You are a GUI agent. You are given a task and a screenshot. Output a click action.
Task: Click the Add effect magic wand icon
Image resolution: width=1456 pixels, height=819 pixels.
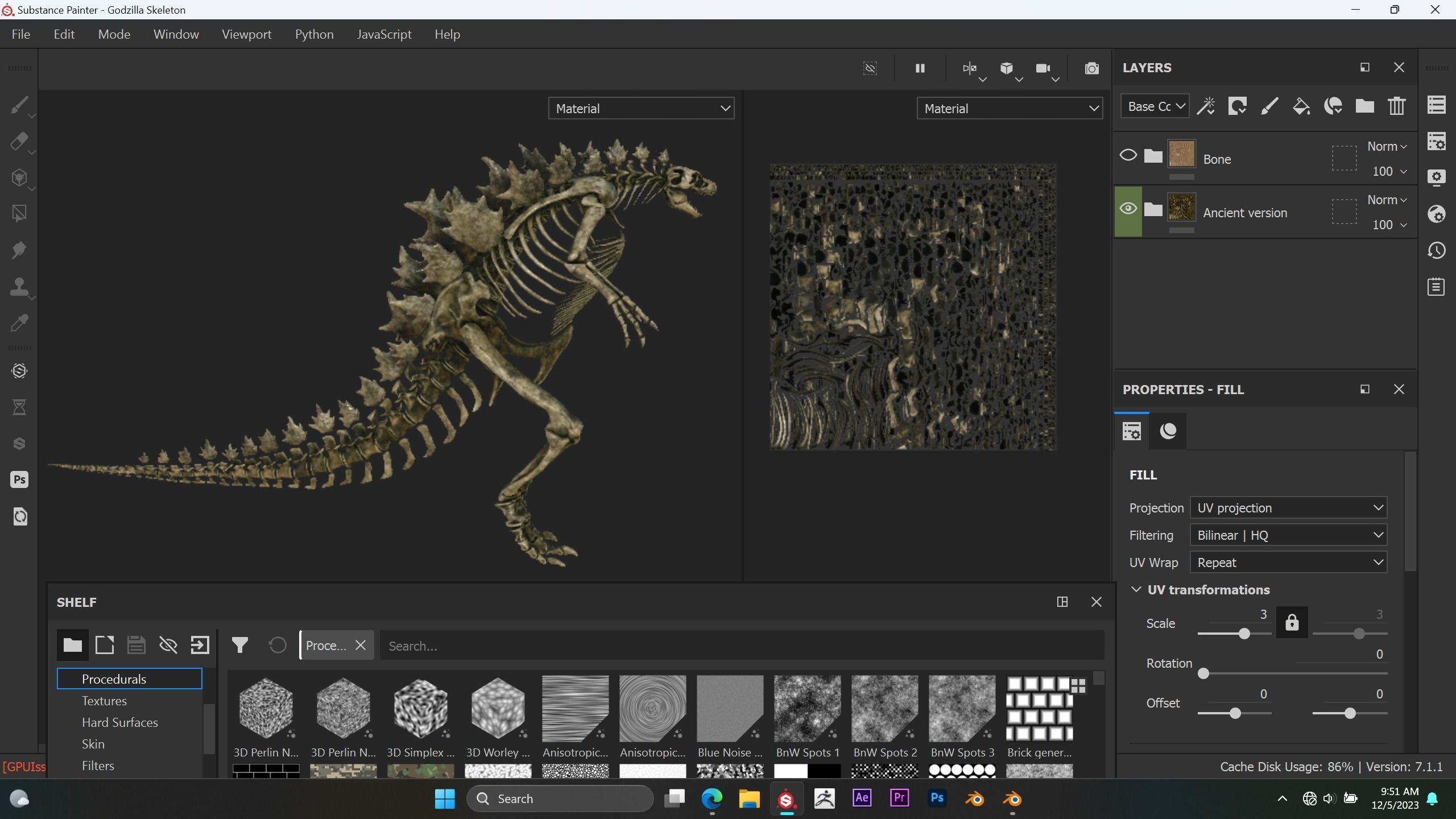1206,106
